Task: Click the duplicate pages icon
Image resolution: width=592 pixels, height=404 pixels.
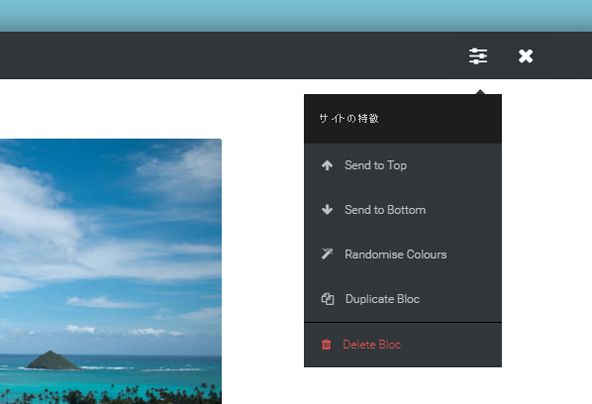Action: (x=327, y=299)
